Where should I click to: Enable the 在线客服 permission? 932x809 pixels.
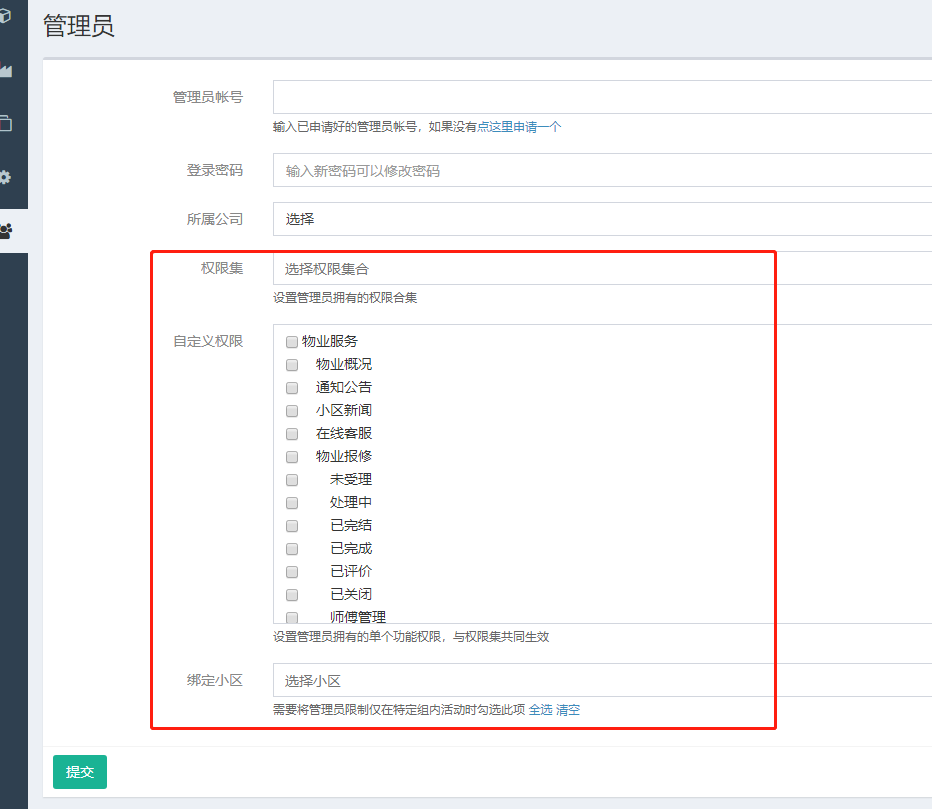[x=291, y=434]
